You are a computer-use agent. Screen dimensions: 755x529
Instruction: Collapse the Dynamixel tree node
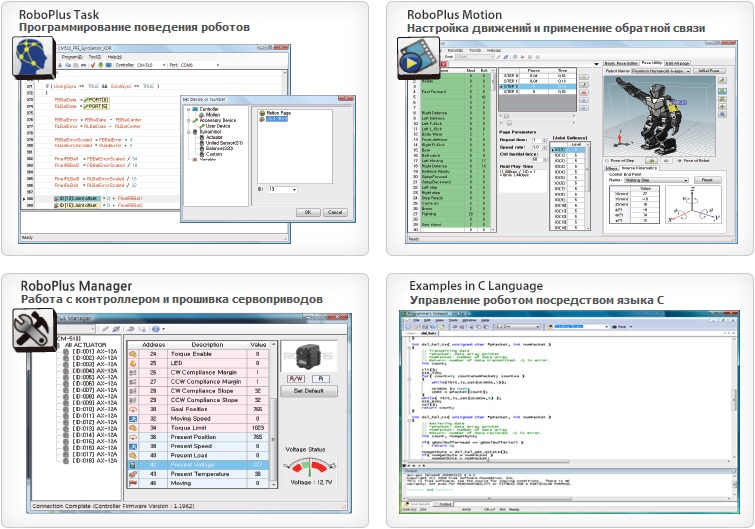189,131
